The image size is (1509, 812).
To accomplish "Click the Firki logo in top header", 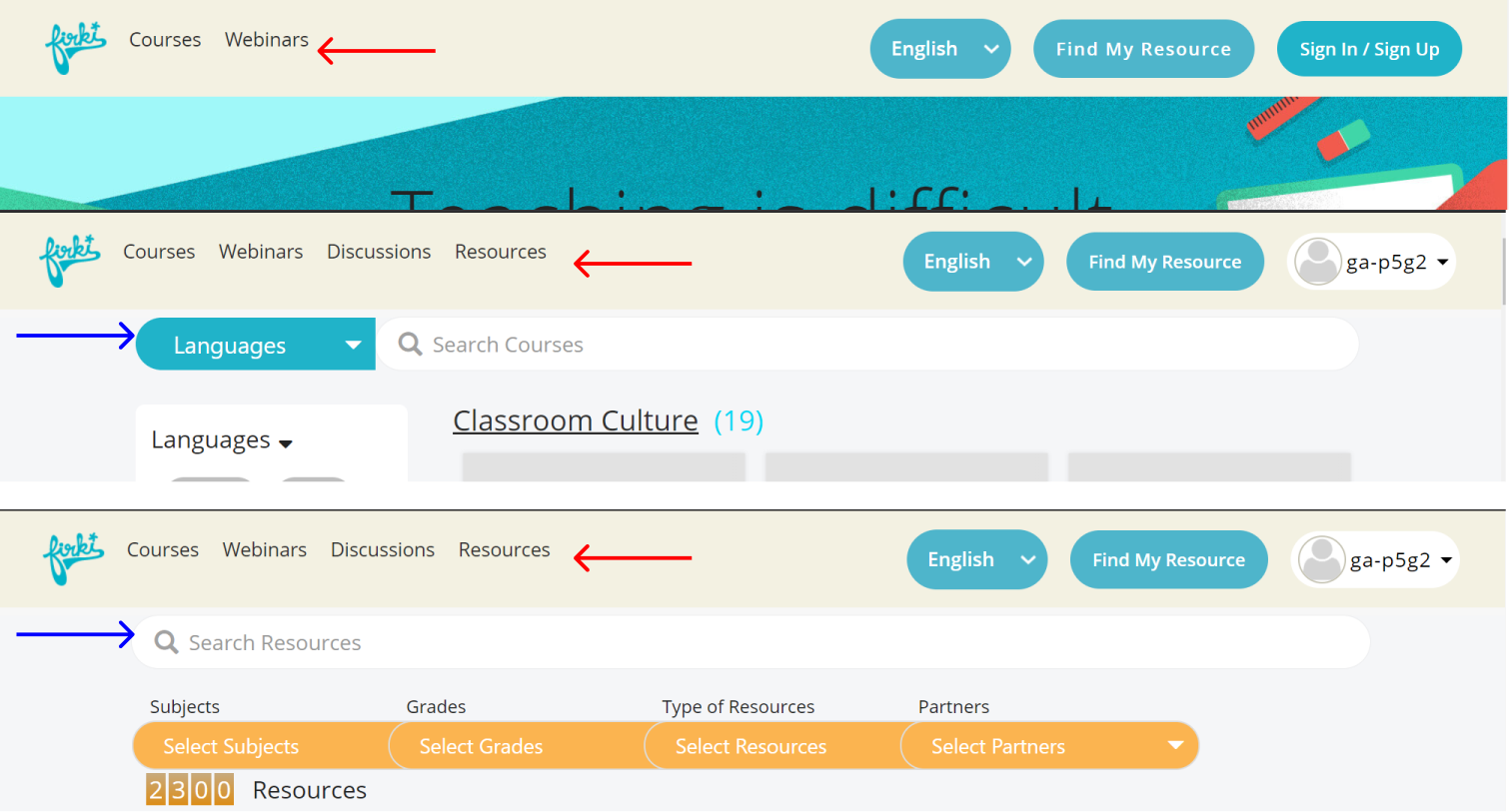I will tap(75, 48).
